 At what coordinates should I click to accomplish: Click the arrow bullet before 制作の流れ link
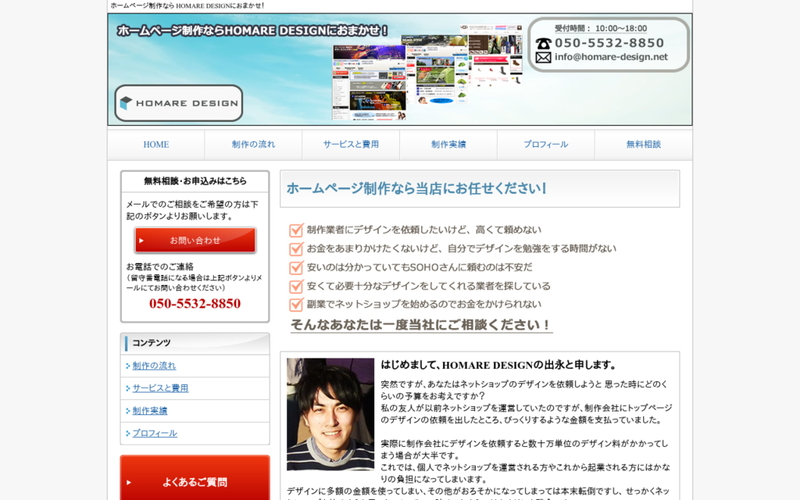pyautogui.click(x=128, y=366)
